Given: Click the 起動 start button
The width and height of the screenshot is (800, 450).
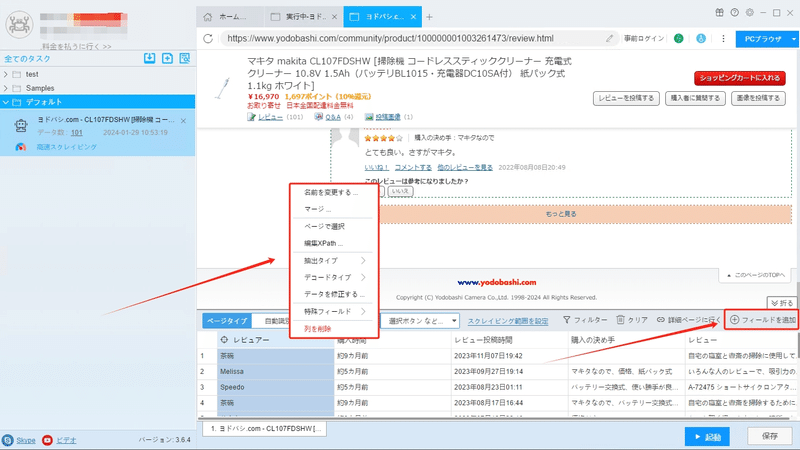Looking at the screenshot, I should (x=707, y=437).
